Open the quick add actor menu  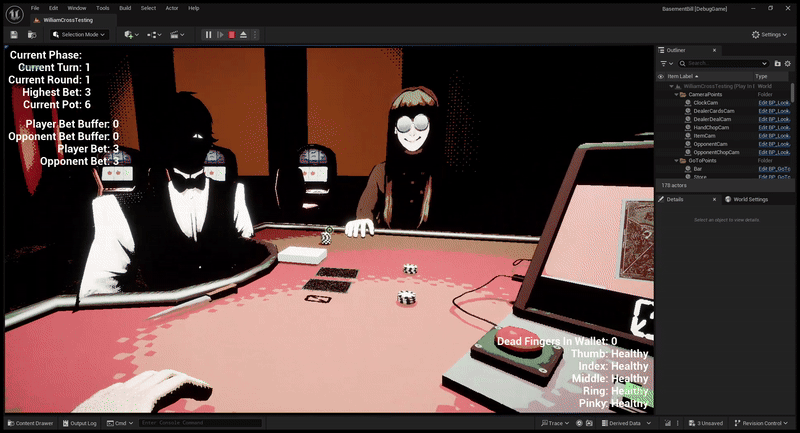131,35
